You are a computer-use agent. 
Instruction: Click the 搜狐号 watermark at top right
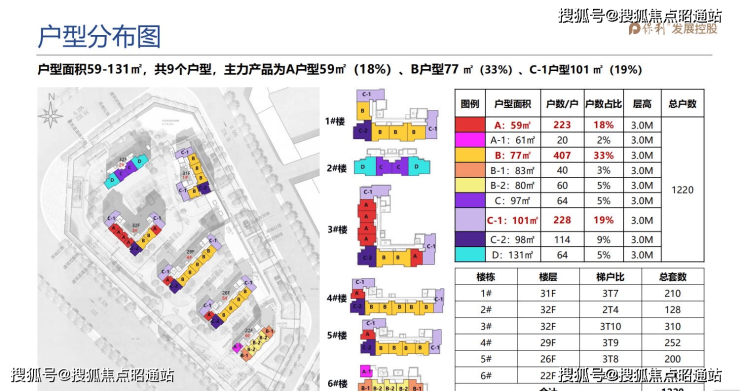(640, 16)
